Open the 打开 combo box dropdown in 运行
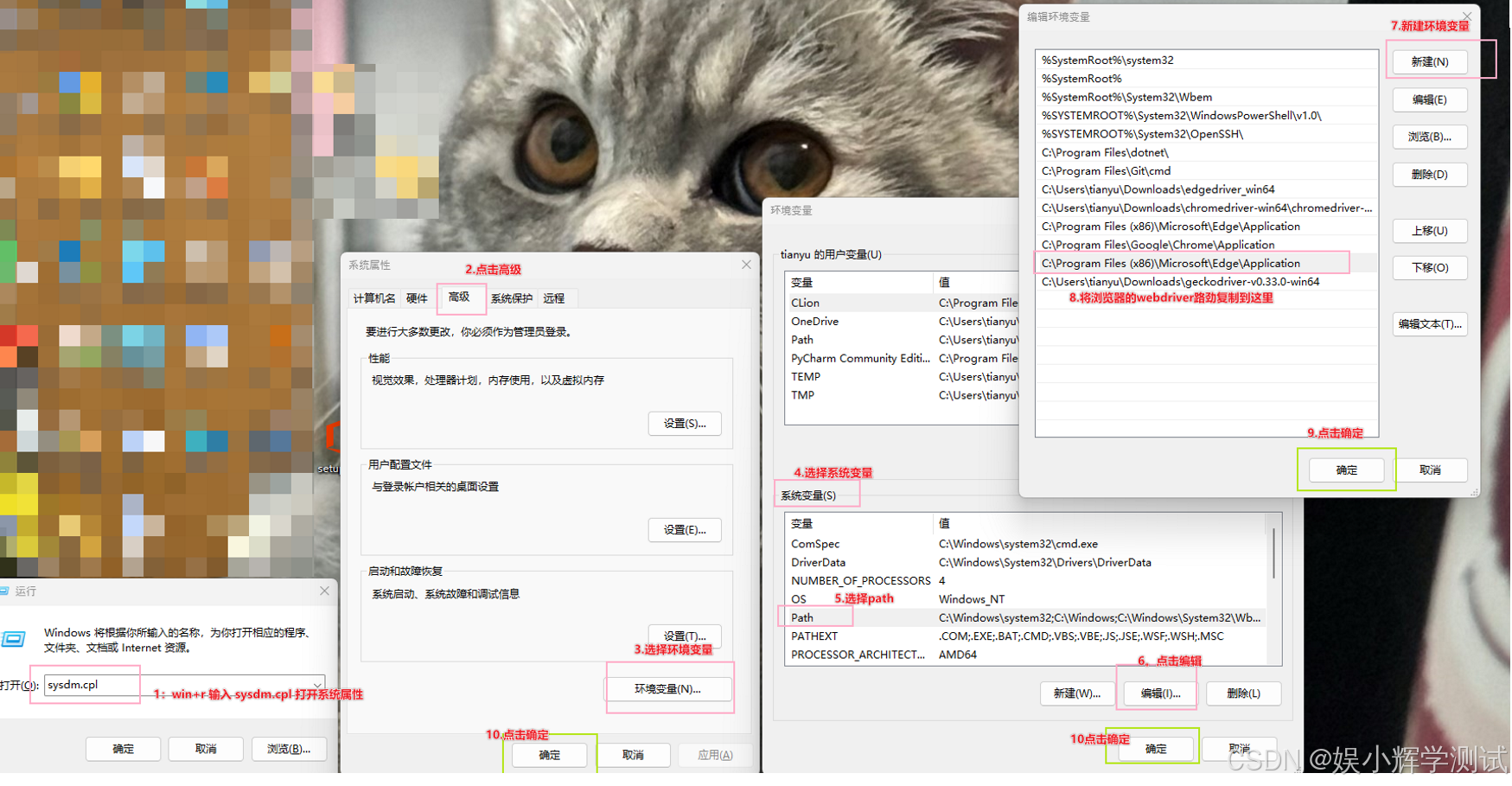The image size is (1512, 786). [317, 684]
